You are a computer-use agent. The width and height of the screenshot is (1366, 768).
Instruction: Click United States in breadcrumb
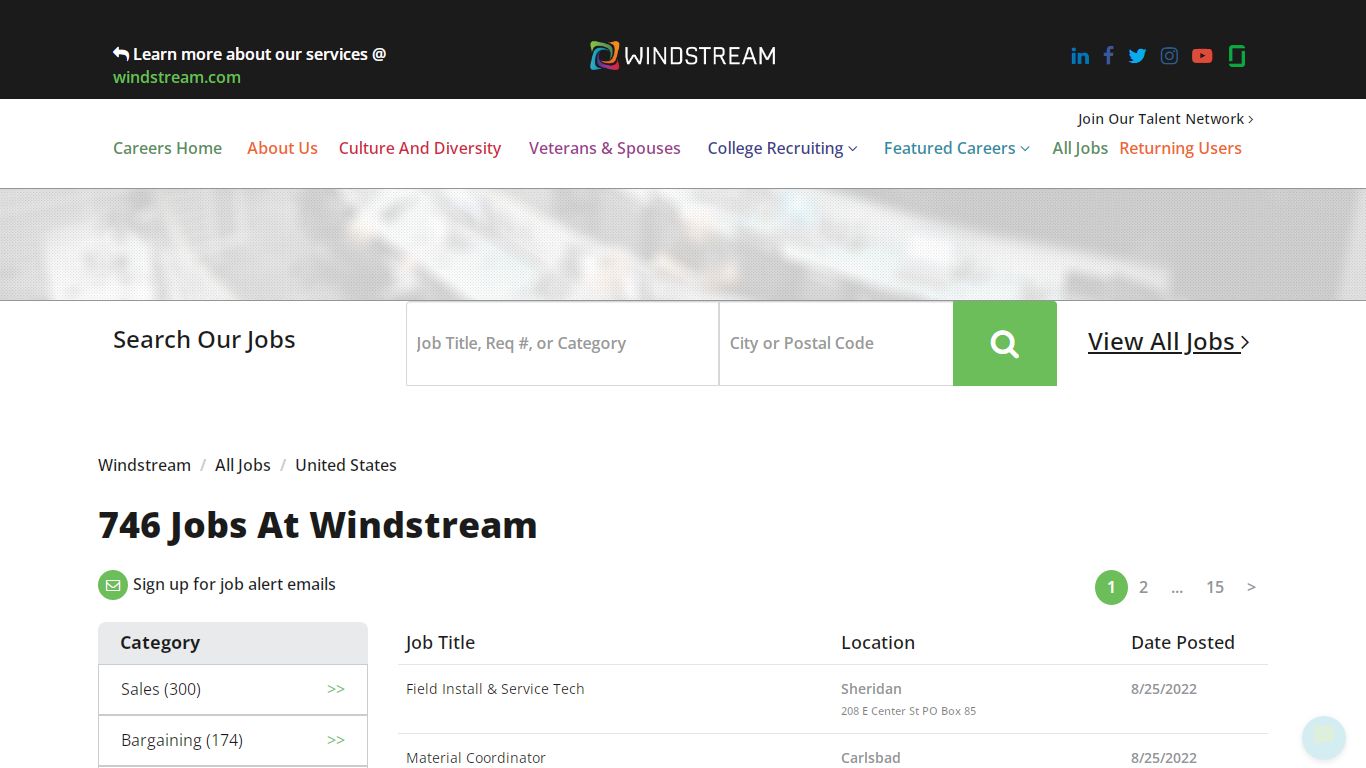346,465
